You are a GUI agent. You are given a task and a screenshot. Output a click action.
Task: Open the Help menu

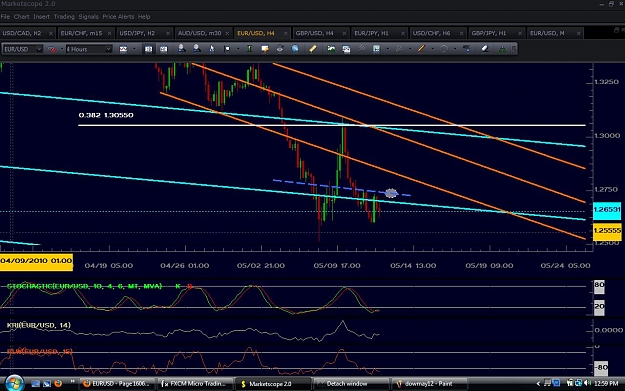pyautogui.click(x=144, y=17)
